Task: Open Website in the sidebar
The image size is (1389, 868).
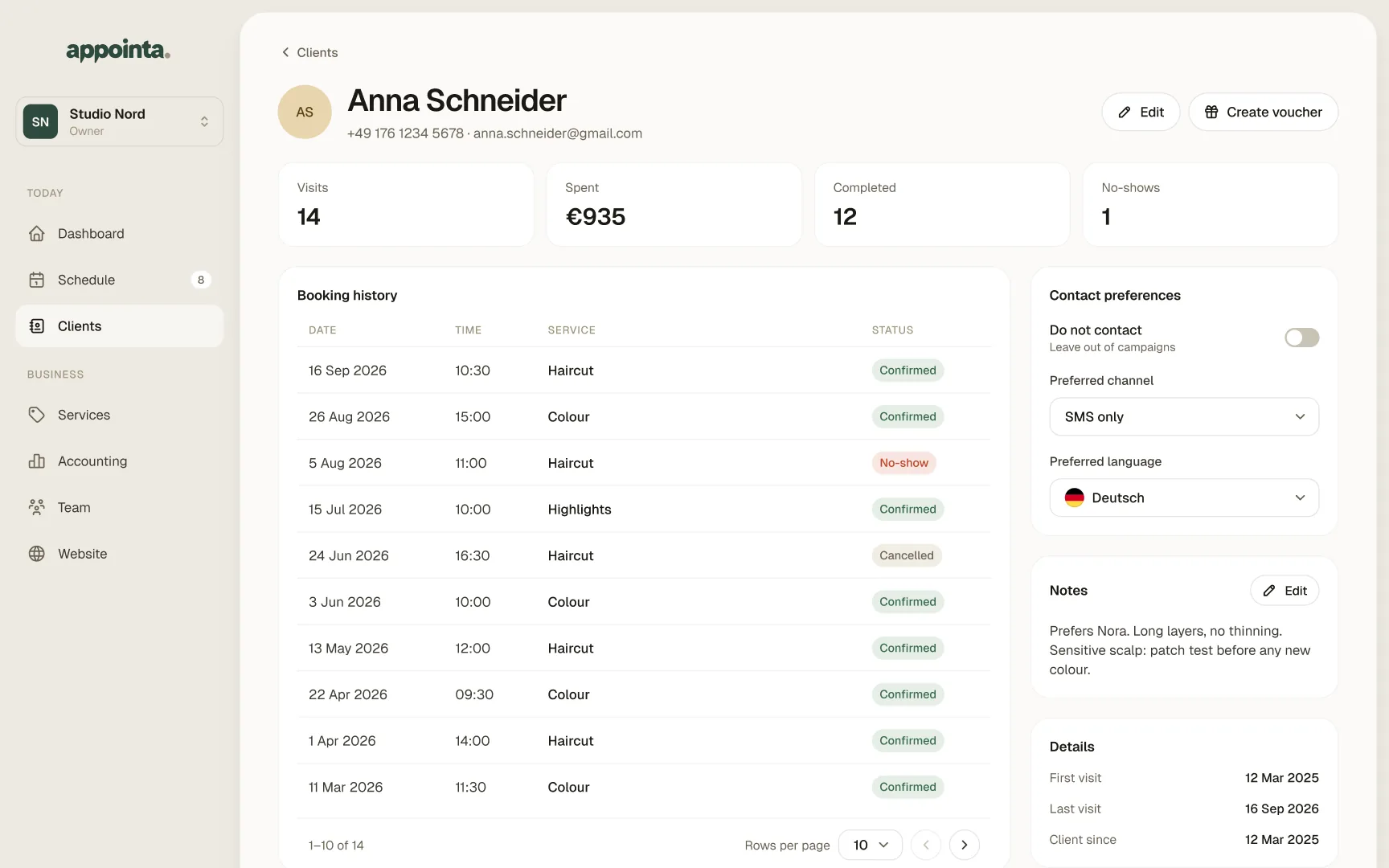Action: 120,554
